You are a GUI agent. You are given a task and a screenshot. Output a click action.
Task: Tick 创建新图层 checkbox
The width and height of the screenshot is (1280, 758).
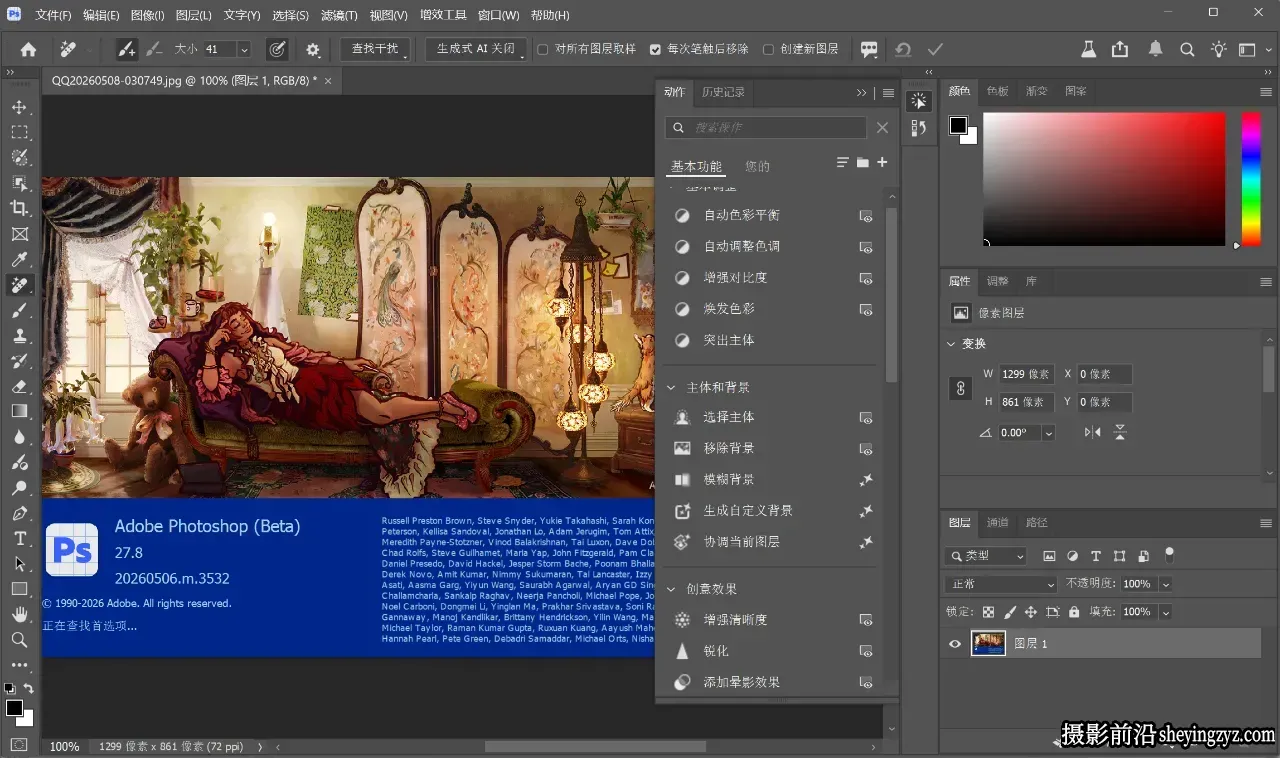(x=768, y=49)
